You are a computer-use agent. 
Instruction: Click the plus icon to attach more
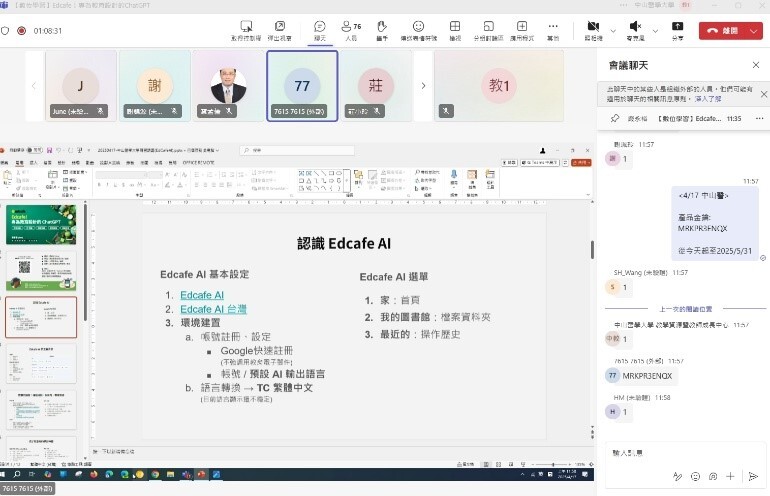731,476
